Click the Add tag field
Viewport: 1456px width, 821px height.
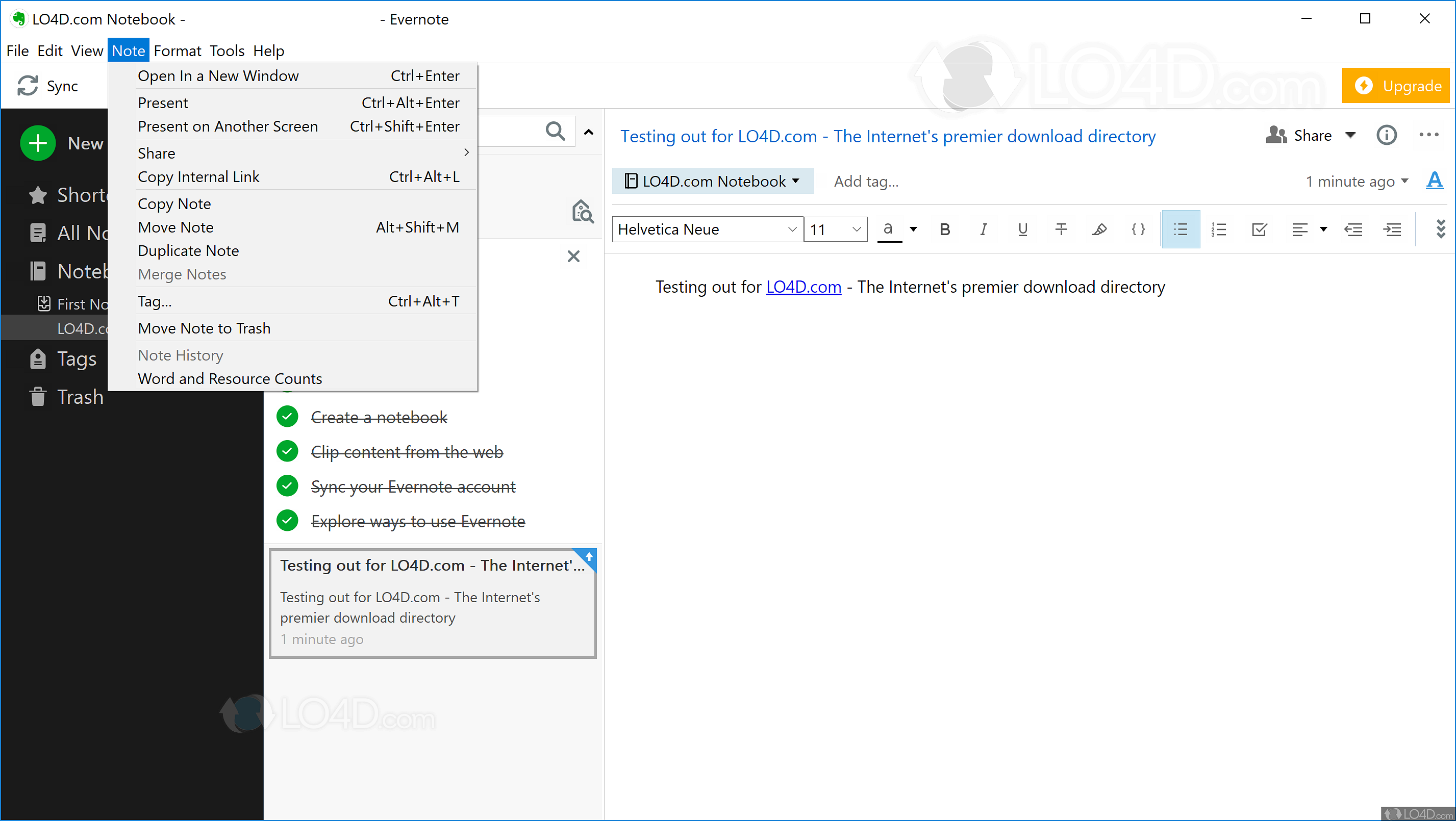coord(866,182)
